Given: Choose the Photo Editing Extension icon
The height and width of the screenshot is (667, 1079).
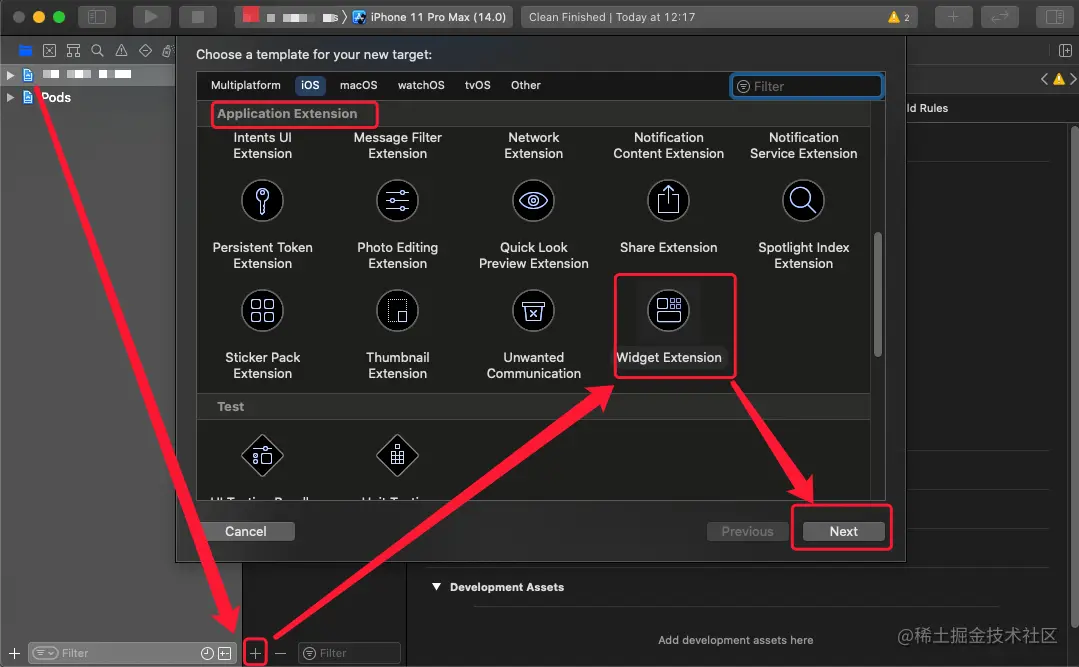Looking at the screenshot, I should click(x=397, y=200).
